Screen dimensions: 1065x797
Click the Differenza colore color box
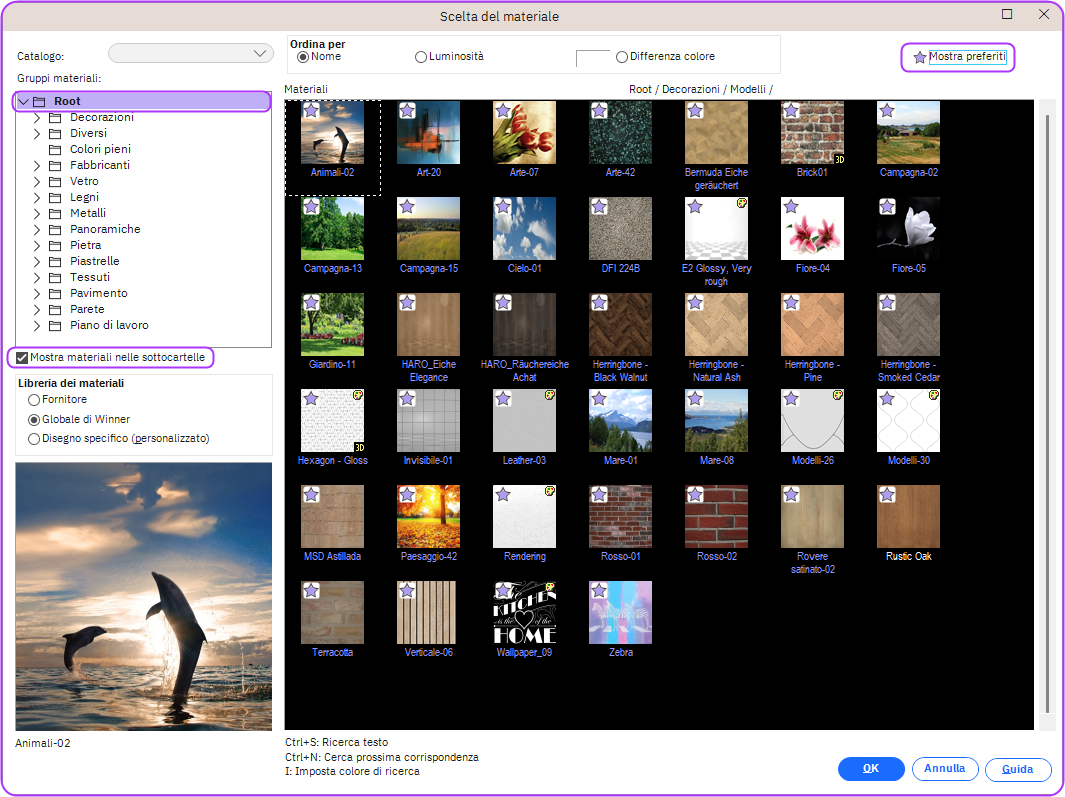click(x=593, y=58)
